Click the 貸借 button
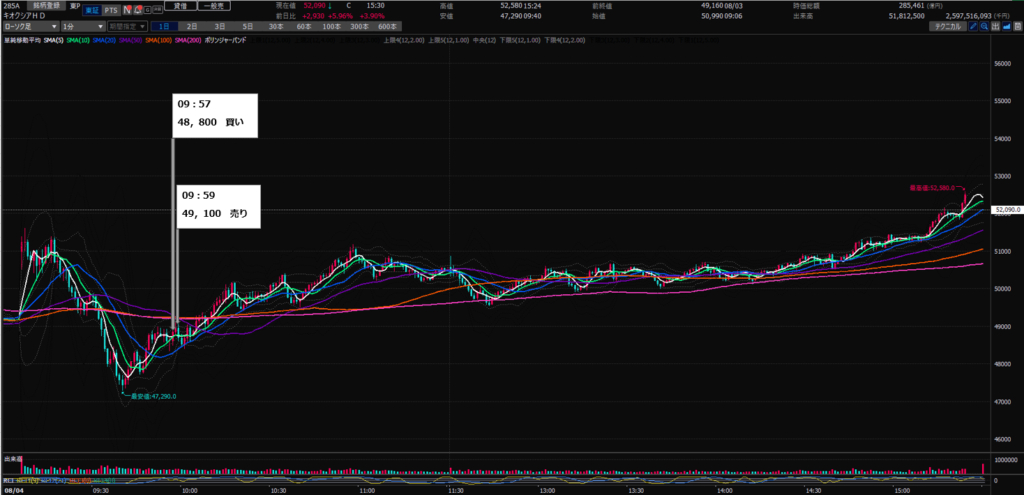 coord(180,6)
